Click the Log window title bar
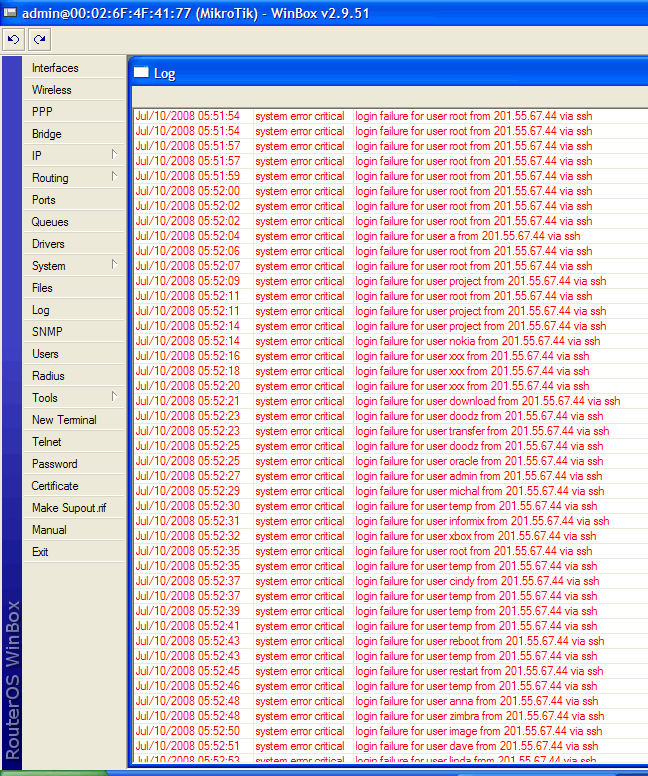The image size is (648, 776). click(389, 73)
